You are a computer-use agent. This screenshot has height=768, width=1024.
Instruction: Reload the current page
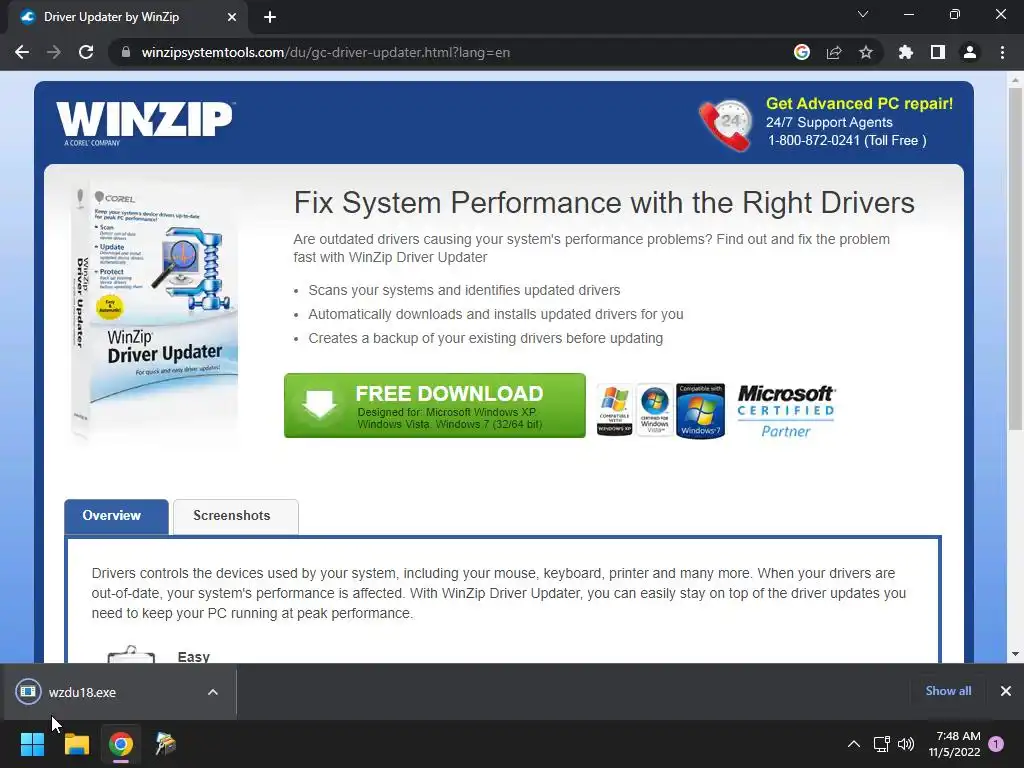pos(86,52)
